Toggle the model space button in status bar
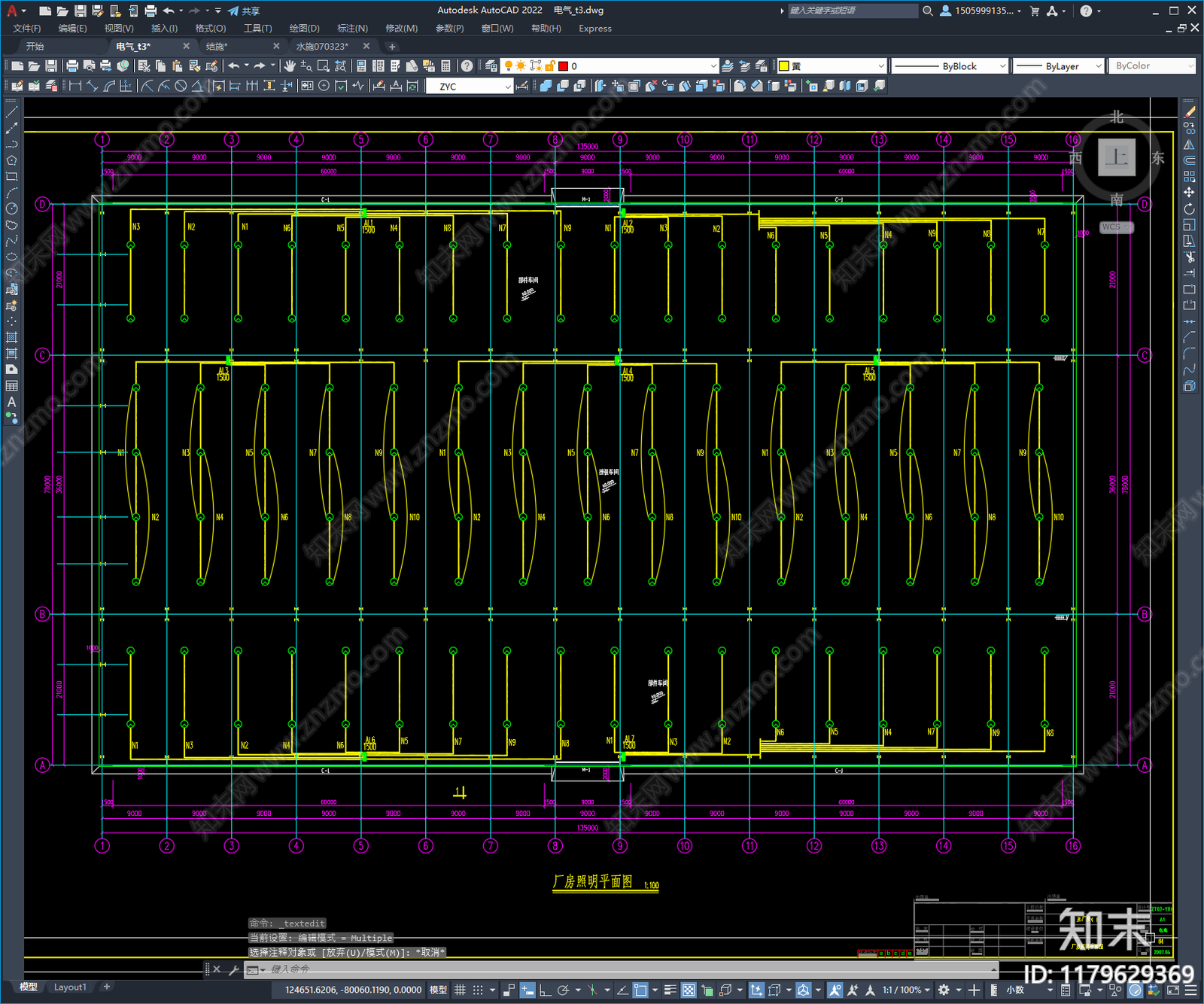The height and width of the screenshot is (1004, 1204). 438,990
